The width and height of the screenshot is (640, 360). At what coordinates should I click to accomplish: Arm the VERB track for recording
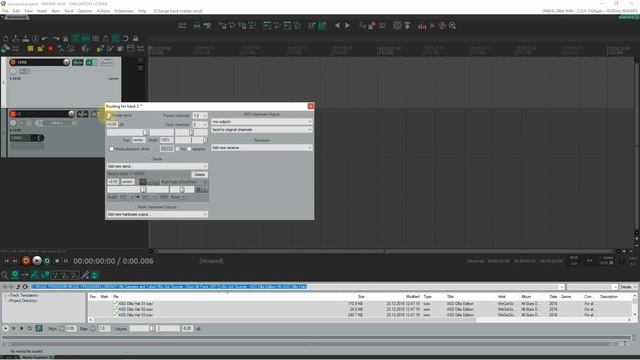coord(13,62)
